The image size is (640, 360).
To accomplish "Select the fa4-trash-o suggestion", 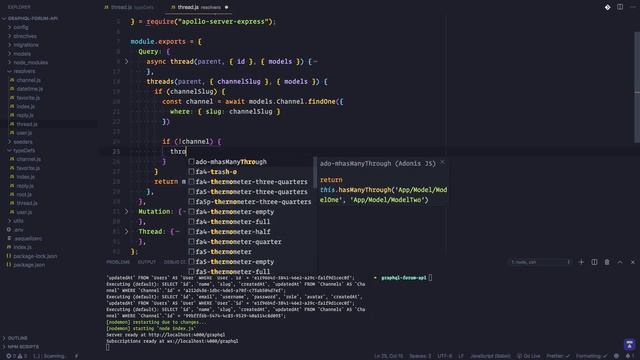I will click(x=251, y=172).
